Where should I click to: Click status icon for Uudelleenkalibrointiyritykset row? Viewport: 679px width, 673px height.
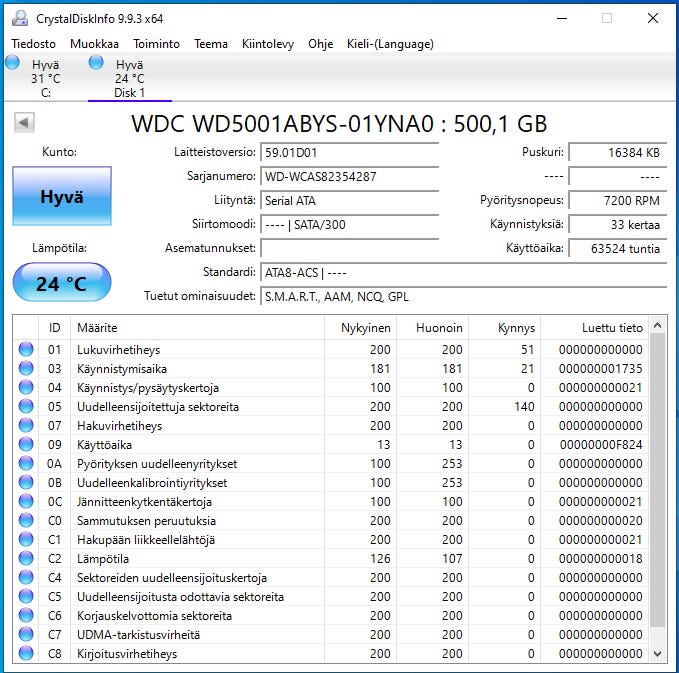pyautogui.click(x=26, y=482)
